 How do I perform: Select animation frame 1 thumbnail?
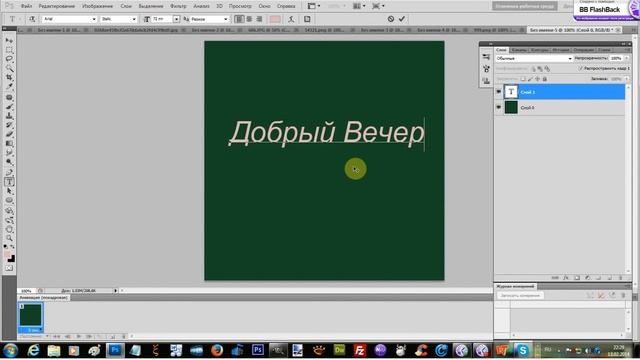point(31,315)
